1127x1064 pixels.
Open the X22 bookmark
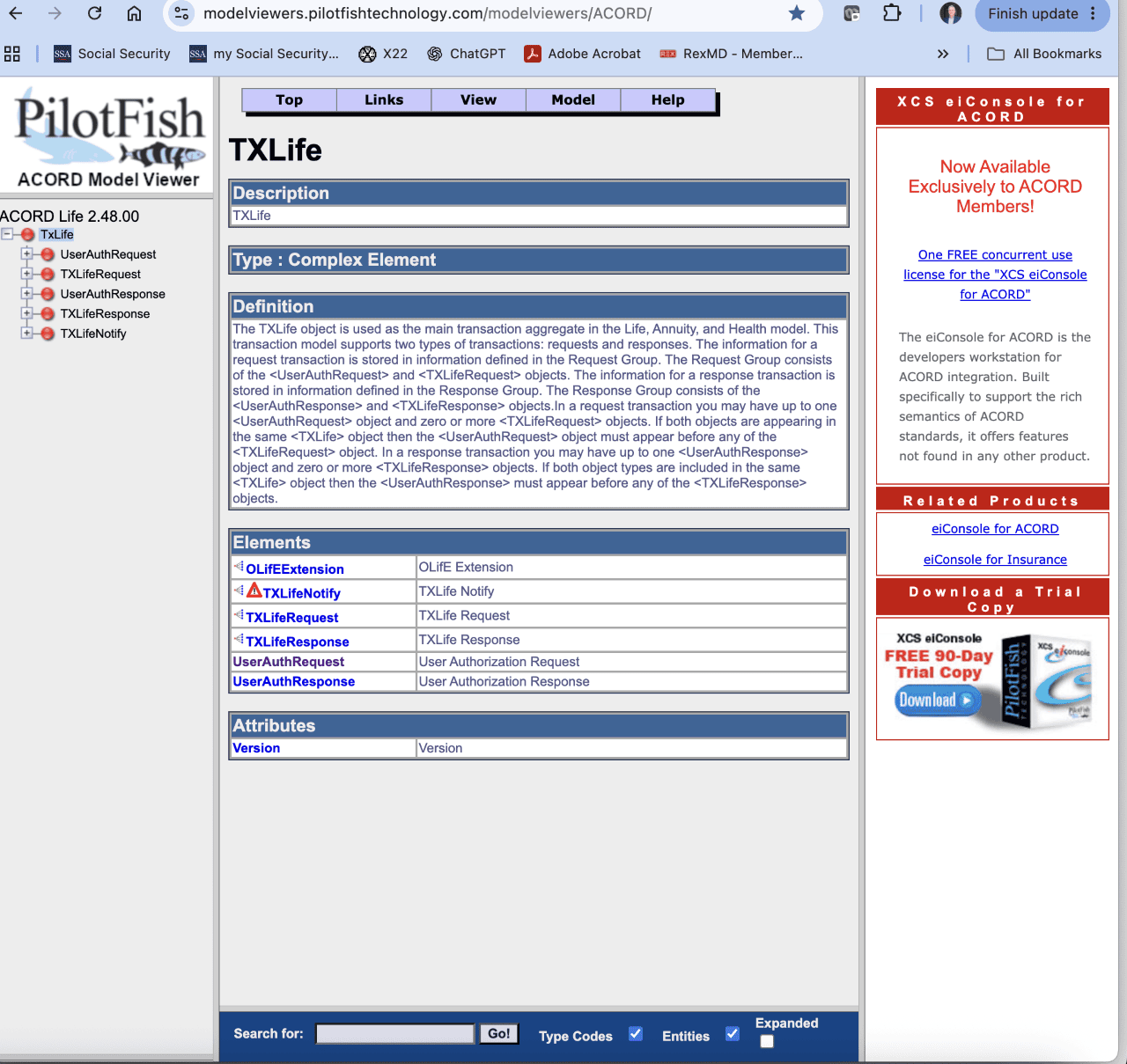pyautogui.click(x=383, y=54)
